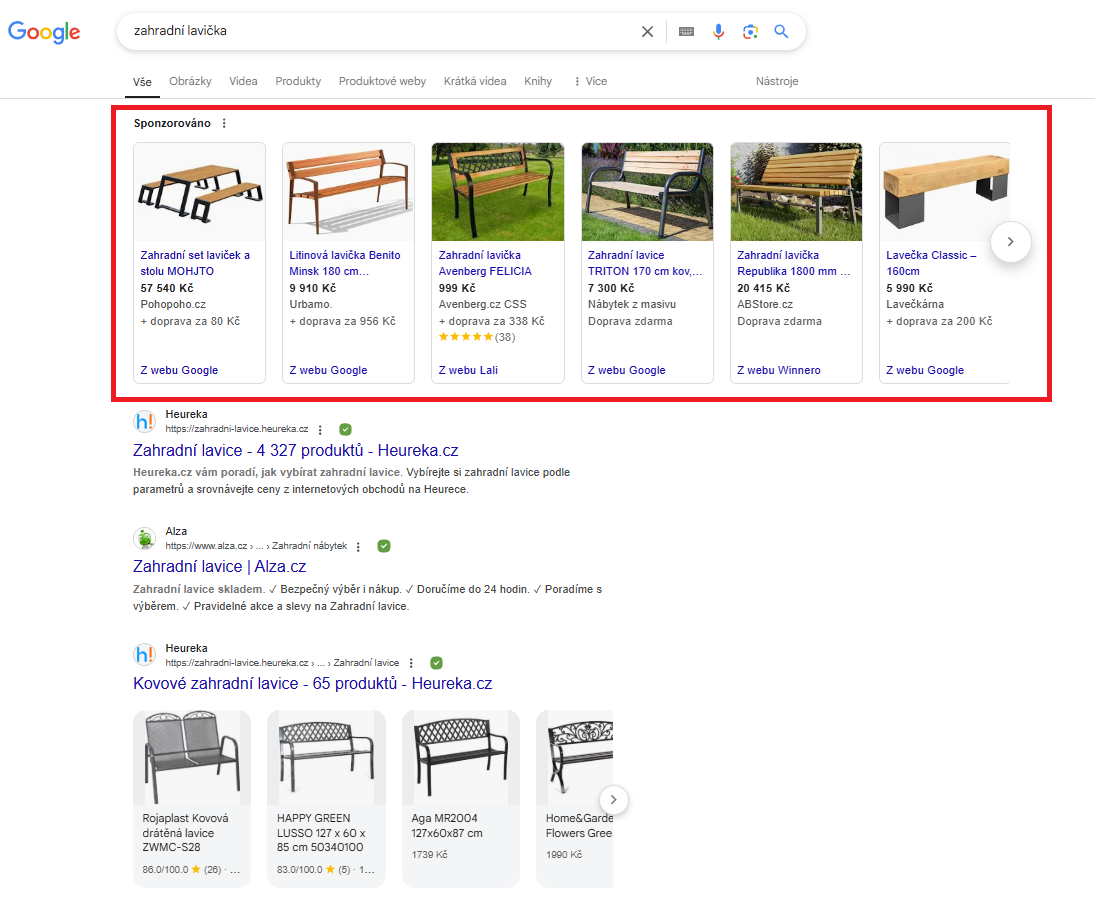Open three-dot menu beside alza.cz URL

pyautogui.click(x=358, y=546)
